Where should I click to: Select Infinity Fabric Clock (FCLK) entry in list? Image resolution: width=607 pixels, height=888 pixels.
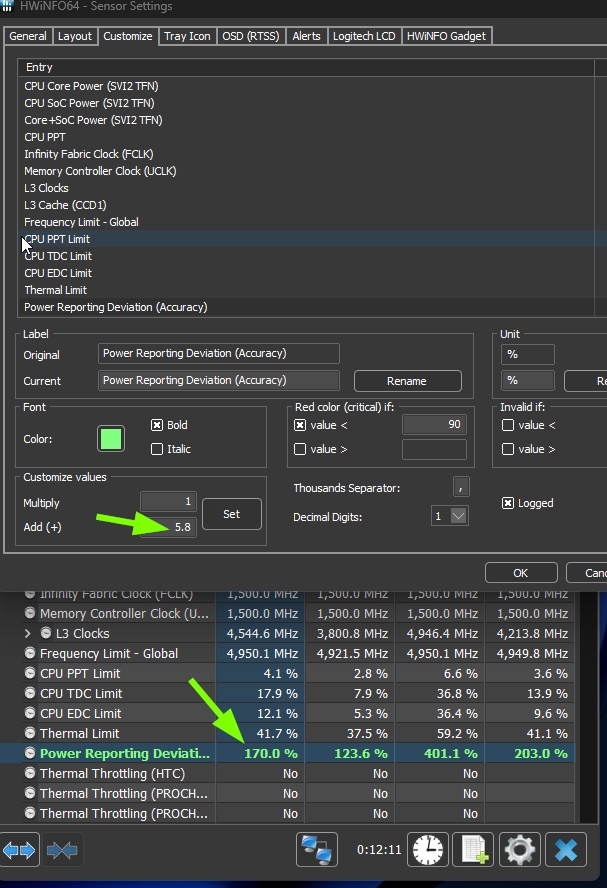coord(89,154)
